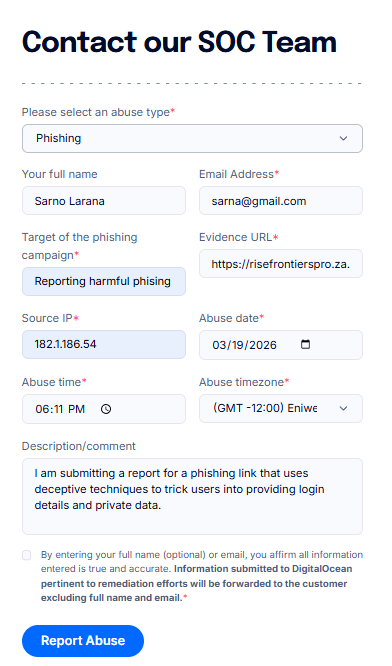Open the calendar picker icon in Abuse date
This screenshot has height=666, width=392.
[x=305, y=344]
